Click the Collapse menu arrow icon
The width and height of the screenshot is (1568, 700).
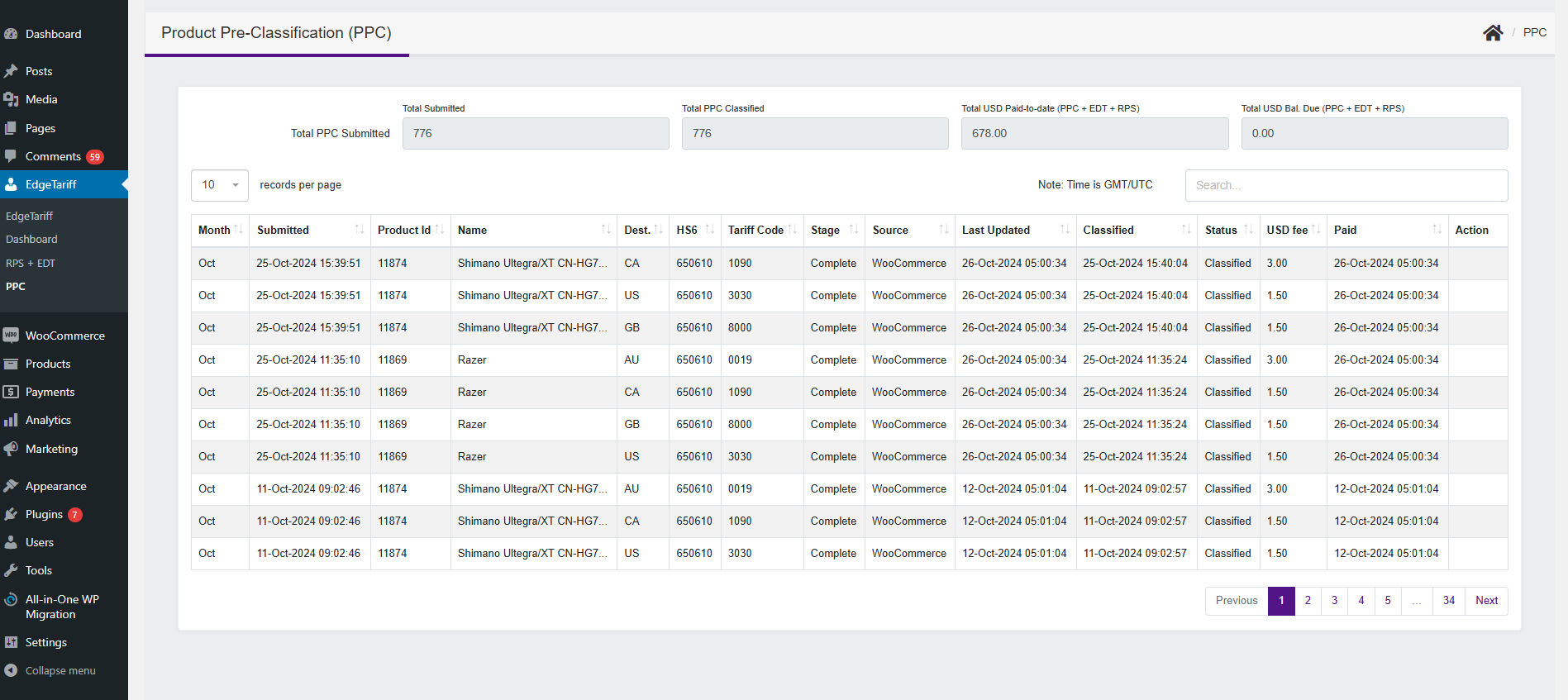tap(11, 670)
